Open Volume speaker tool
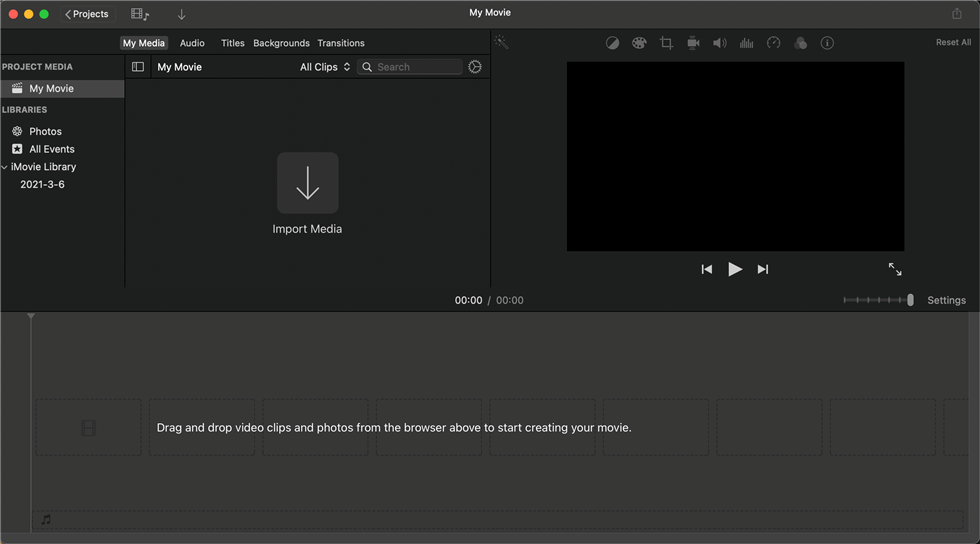This screenshot has height=544, width=980. (x=720, y=43)
